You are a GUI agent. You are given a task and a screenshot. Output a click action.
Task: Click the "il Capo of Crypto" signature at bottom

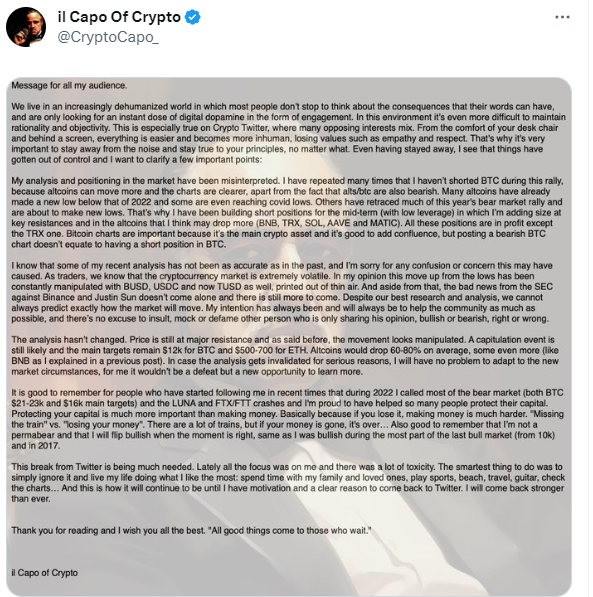point(45,573)
